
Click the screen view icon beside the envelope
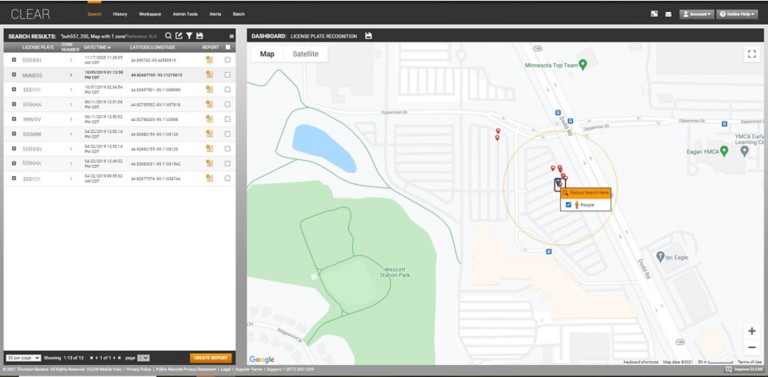[654, 14]
